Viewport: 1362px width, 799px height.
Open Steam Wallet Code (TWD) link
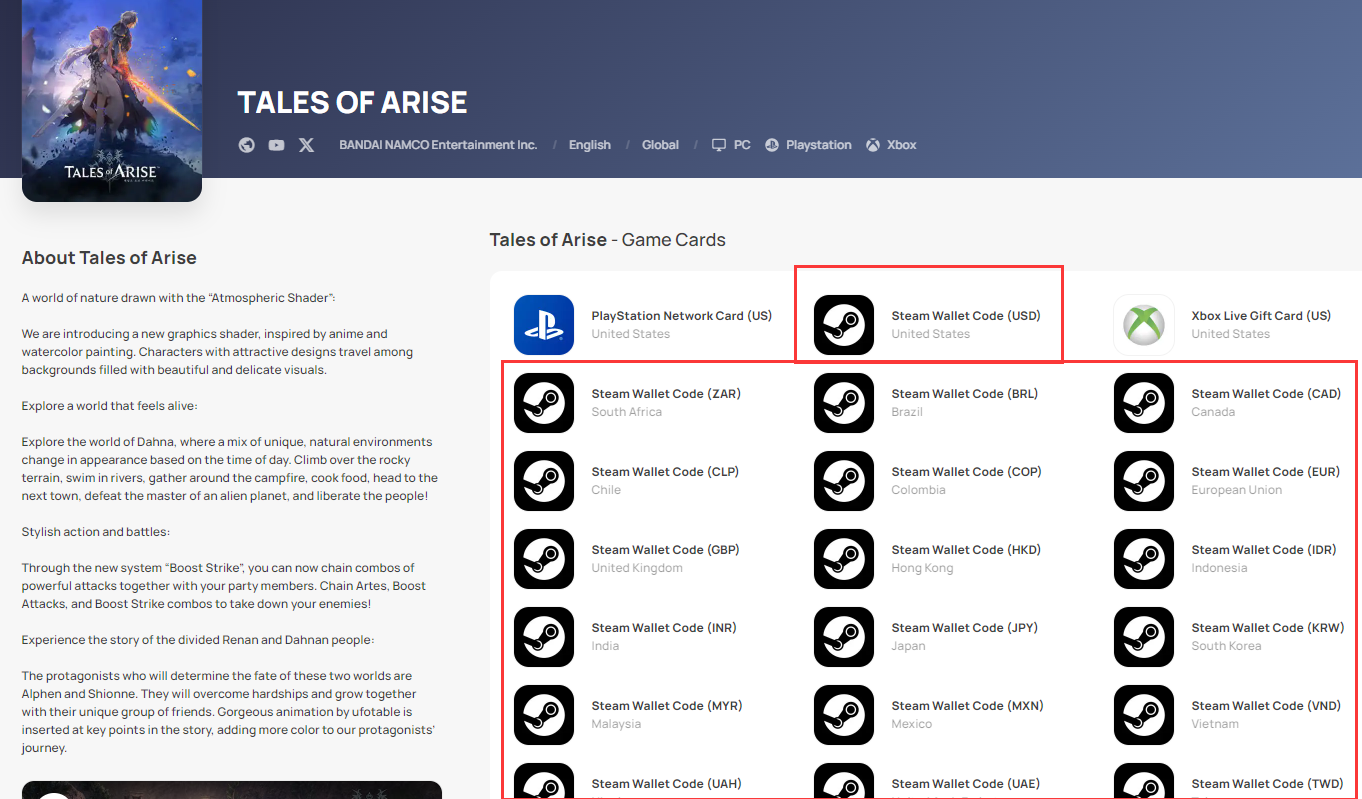pyautogui.click(x=1267, y=784)
